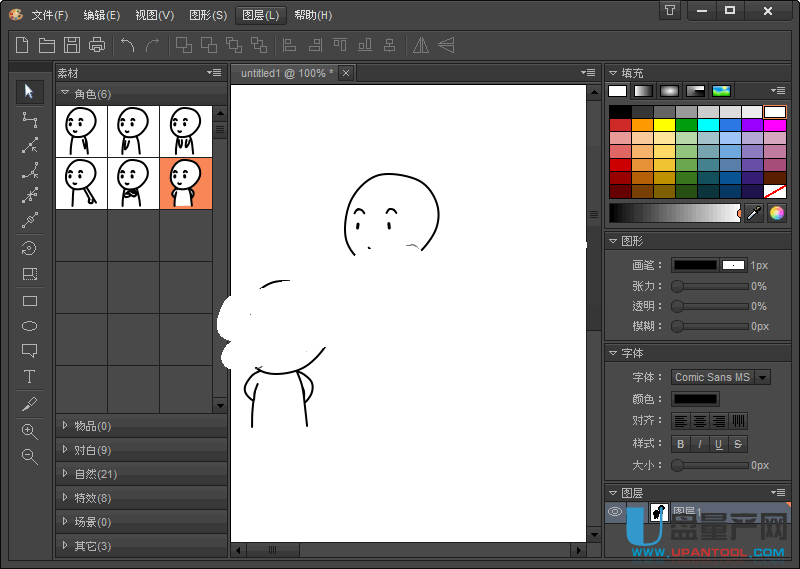The width and height of the screenshot is (800, 569).
Task: Pick the ellipse shape tool
Action: tap(29, 326)
